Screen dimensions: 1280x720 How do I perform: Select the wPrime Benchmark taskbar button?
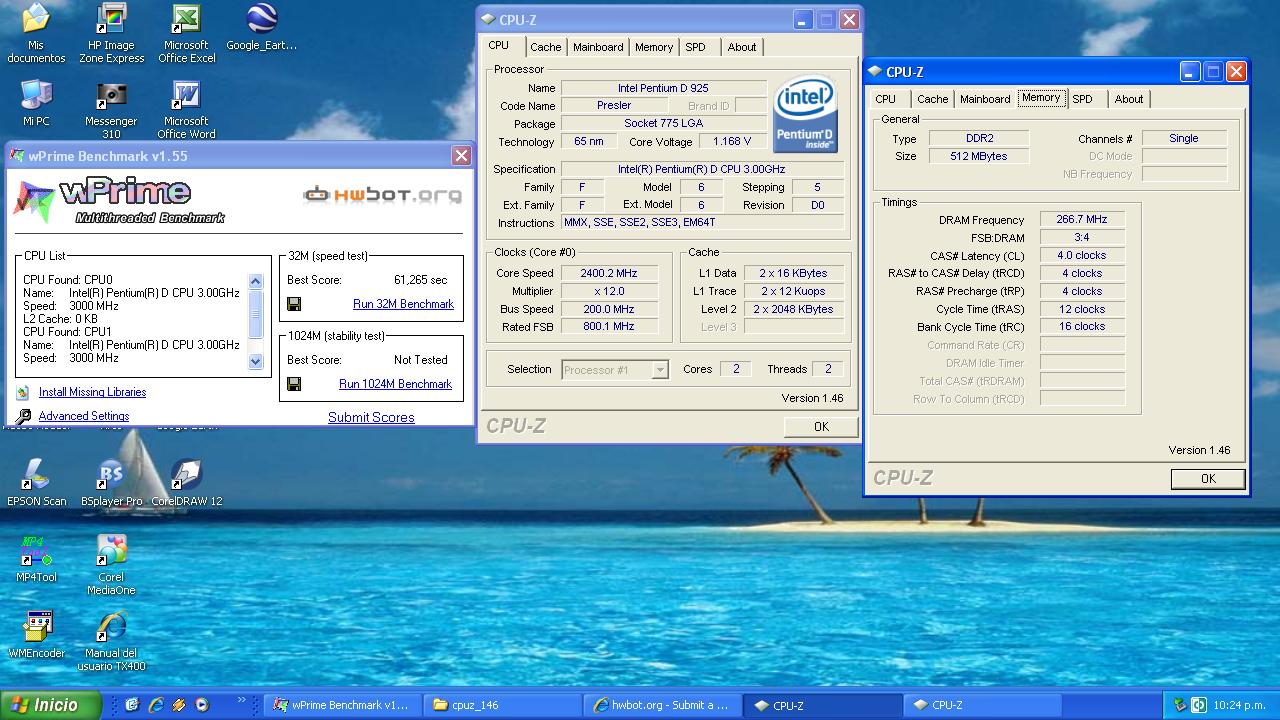(342, 705)
